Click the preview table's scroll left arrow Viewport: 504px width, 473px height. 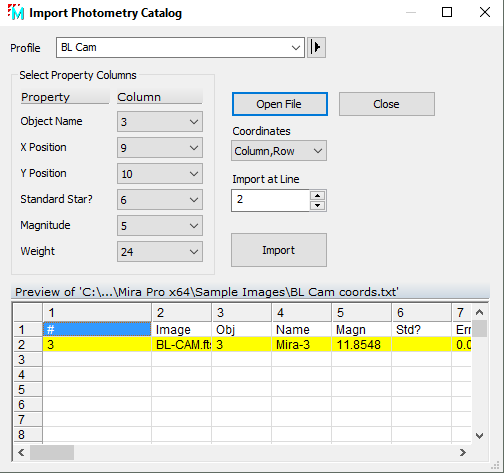(x=21, y=452)
